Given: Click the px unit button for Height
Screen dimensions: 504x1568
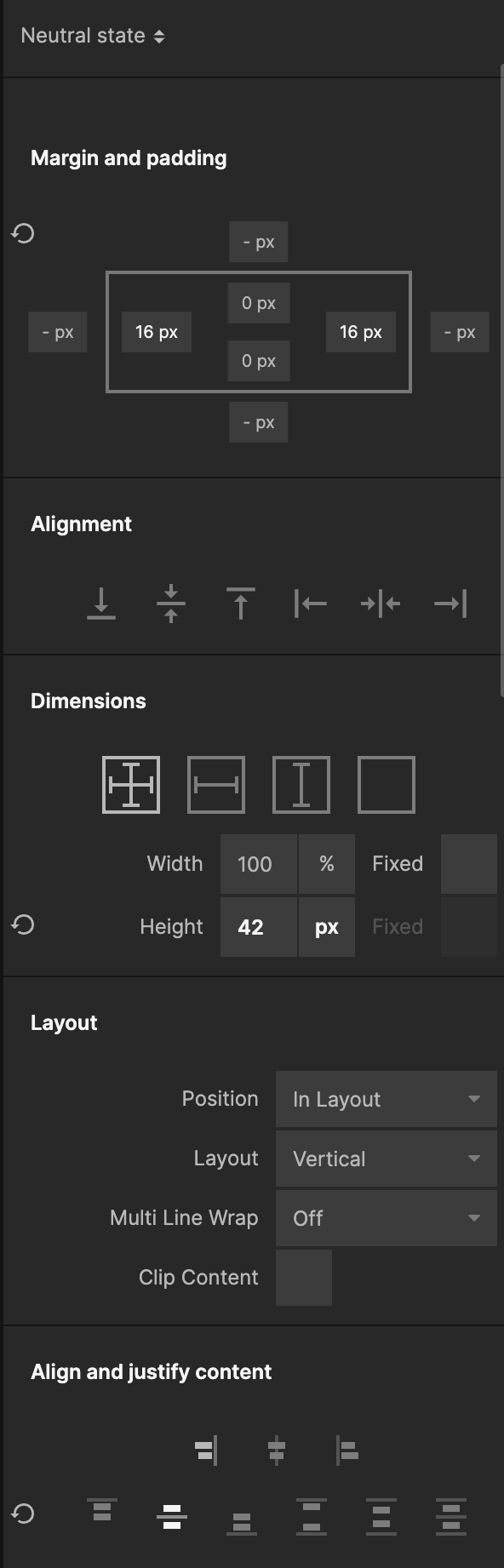Looking at the screenshot, I should point(327,927).
